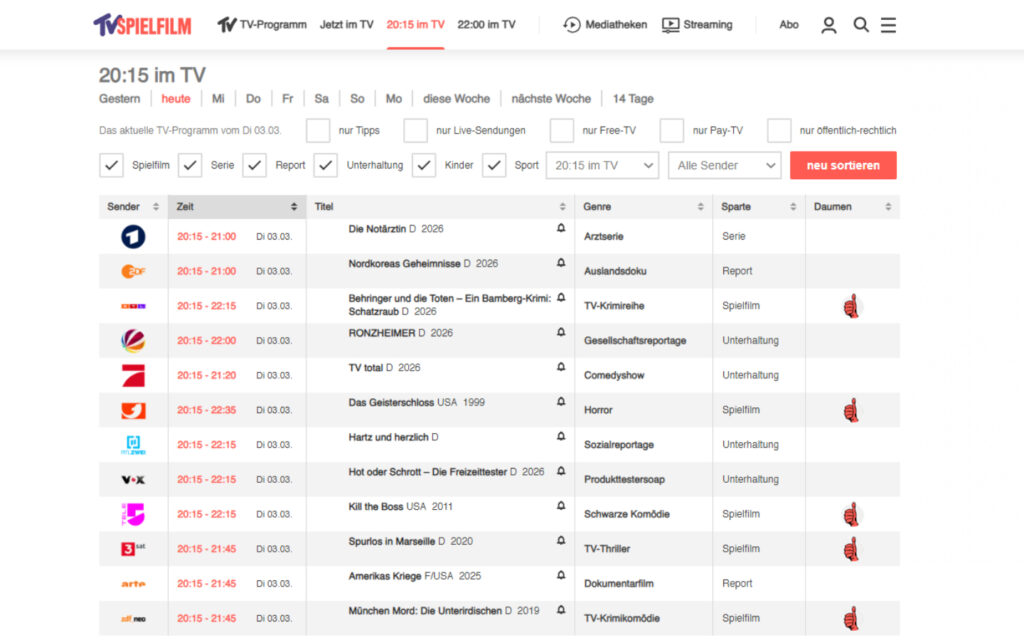1024x640 pixels.
Task: Click the ProSieben channel logo
Action: coord(133,376)
